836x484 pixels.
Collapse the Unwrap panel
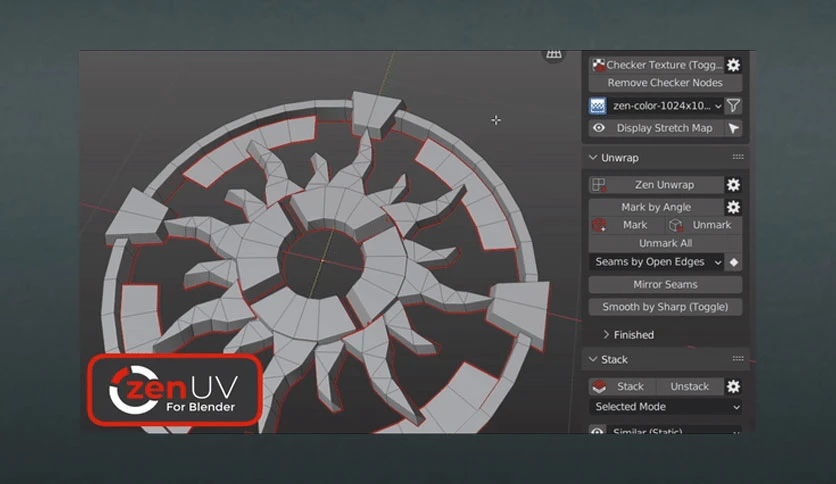pos(593,157)
